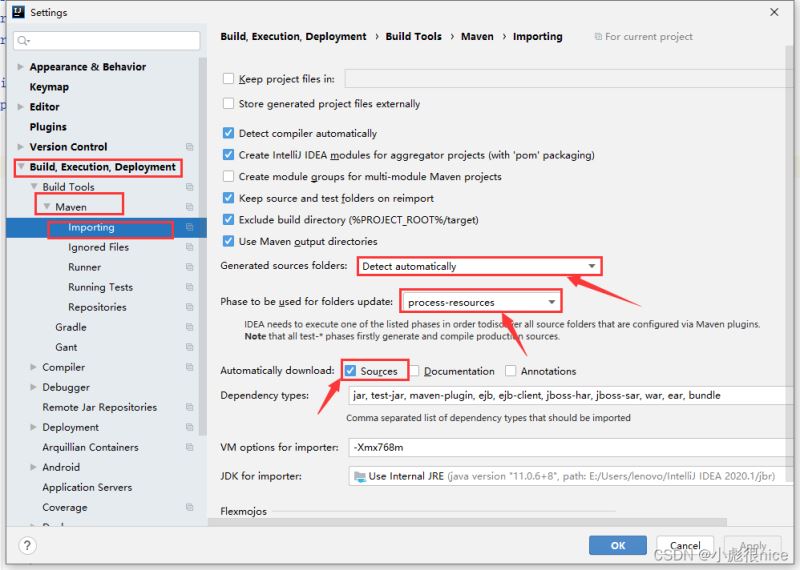Open Ignored Files settings page
Viewport: 800px width, 570px height.
(x=98, y=247)
